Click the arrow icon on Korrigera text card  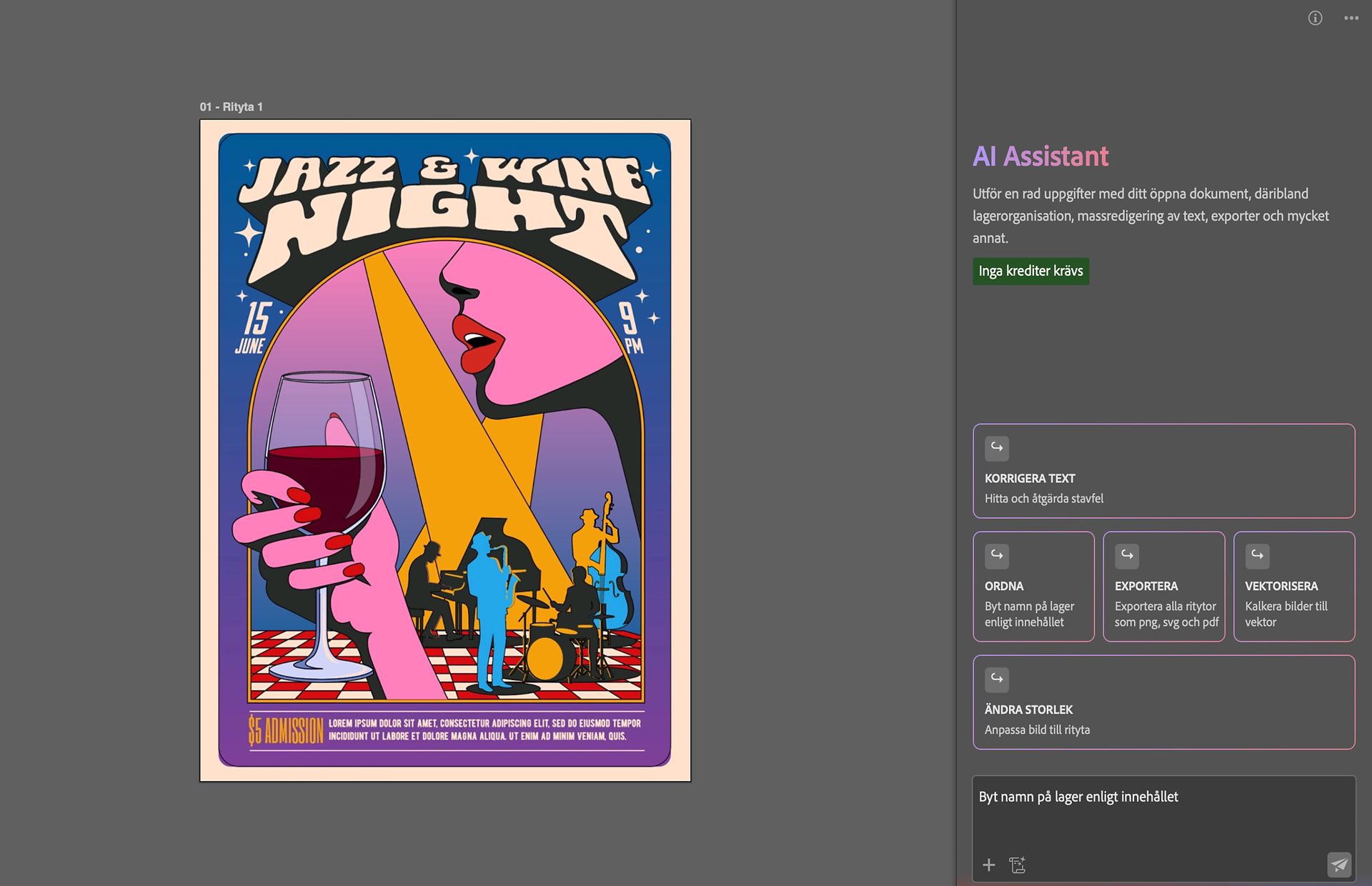(997, 448)
